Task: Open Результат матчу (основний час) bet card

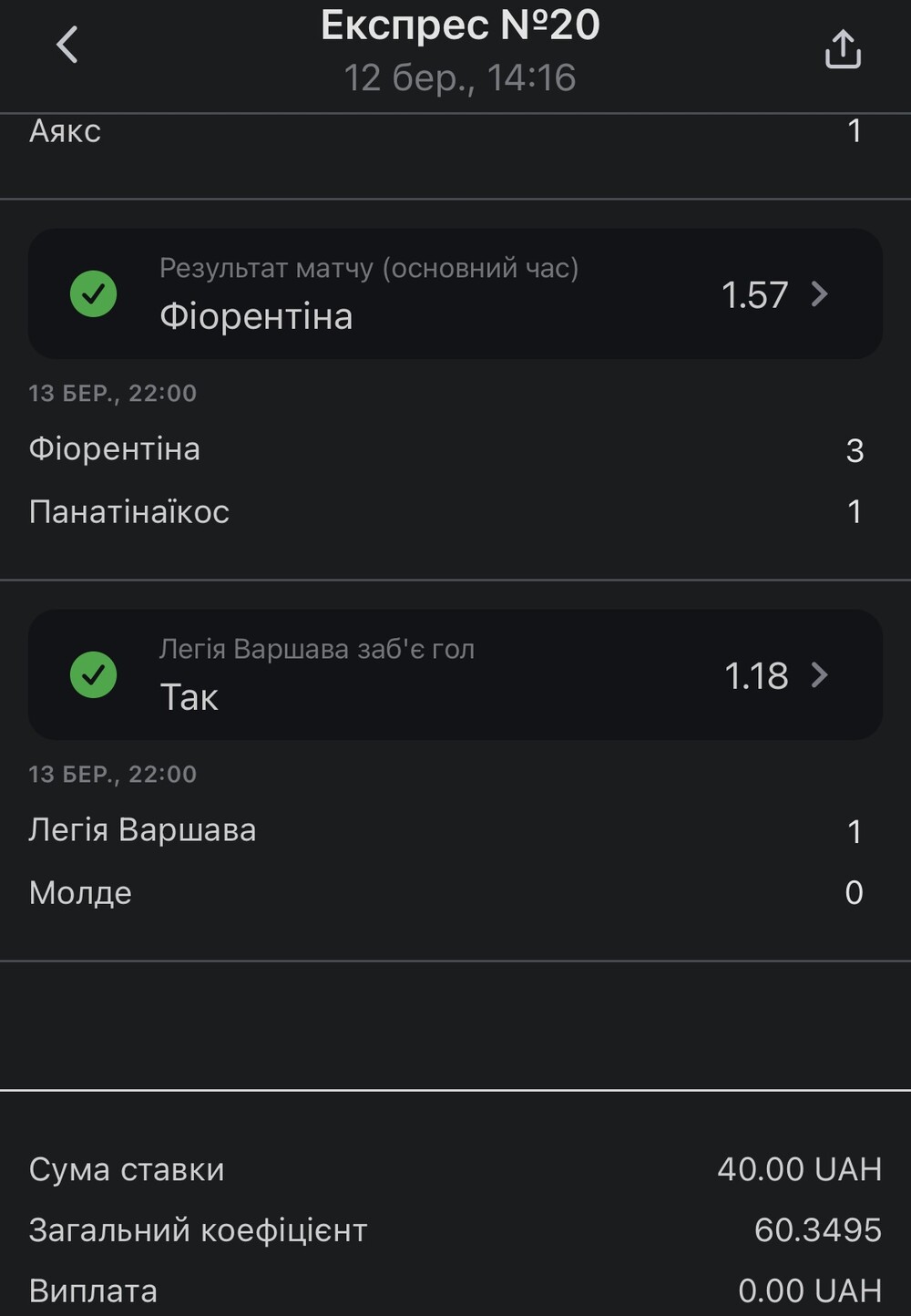Action: 455,293
